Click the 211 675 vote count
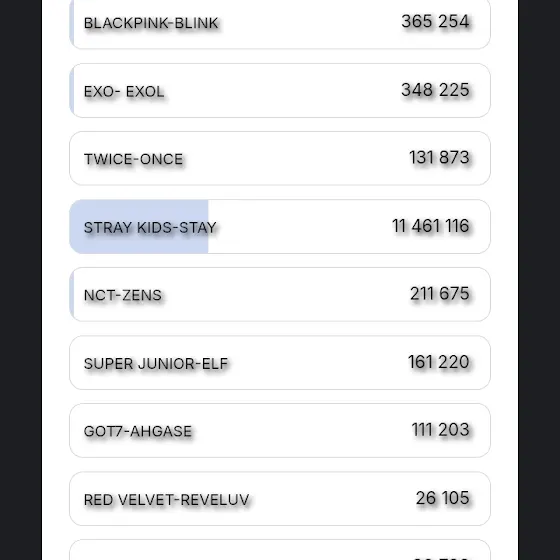This screenshot has height=560, width=560. [439, 294]
